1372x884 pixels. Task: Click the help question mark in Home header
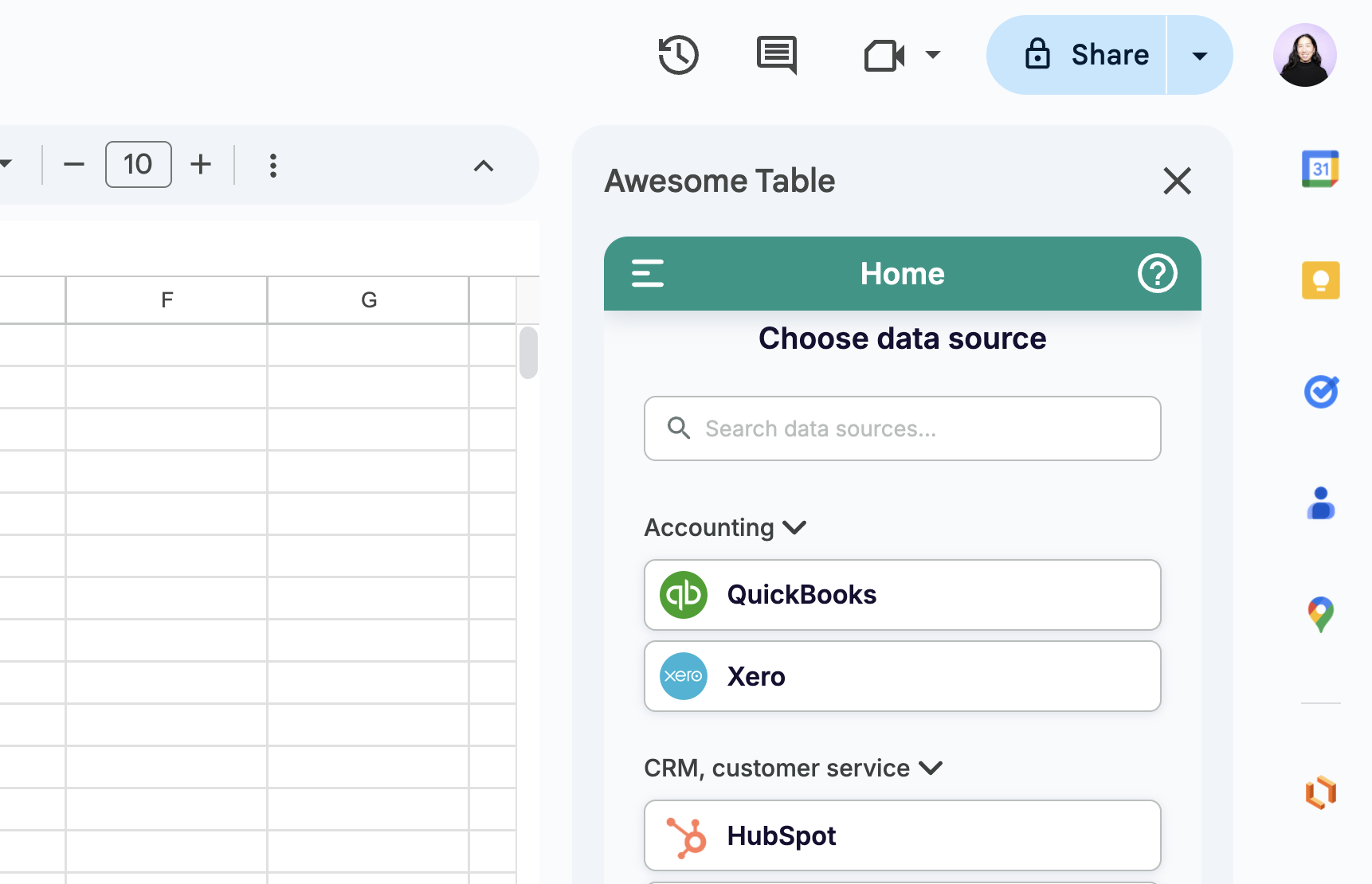coord(1157,273)
